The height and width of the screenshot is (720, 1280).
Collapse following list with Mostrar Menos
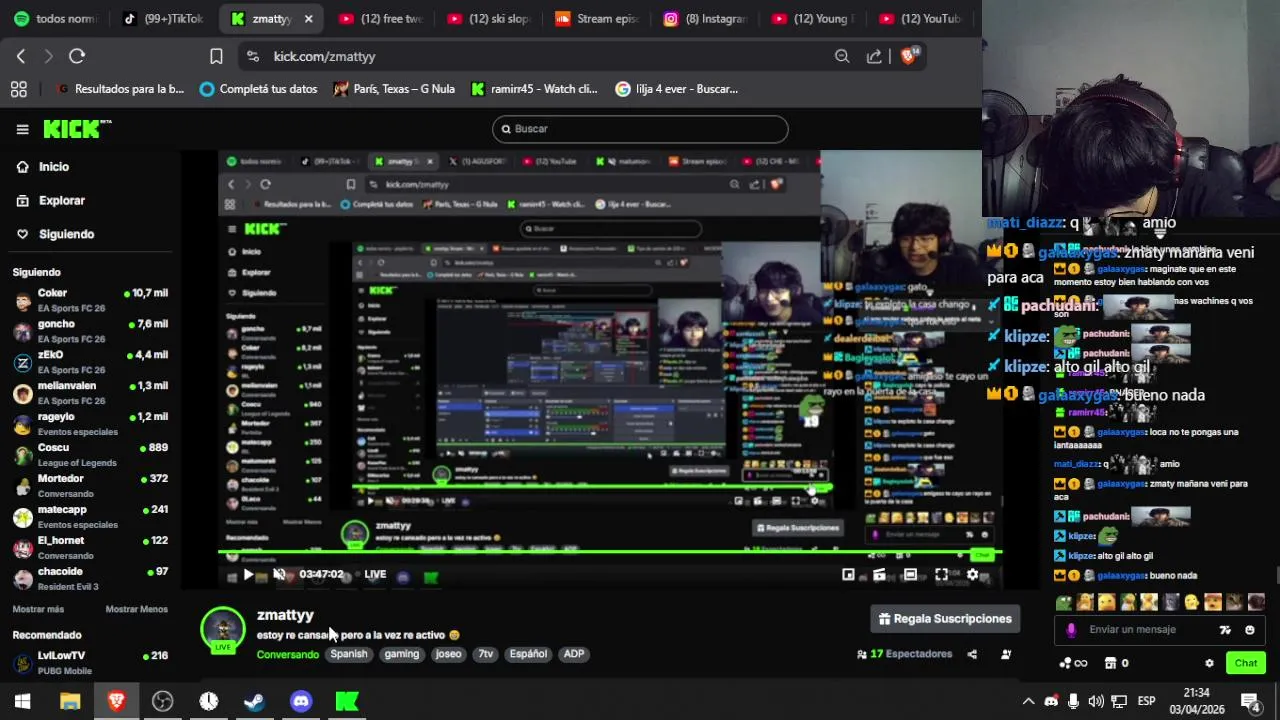[x=137, y=609]
